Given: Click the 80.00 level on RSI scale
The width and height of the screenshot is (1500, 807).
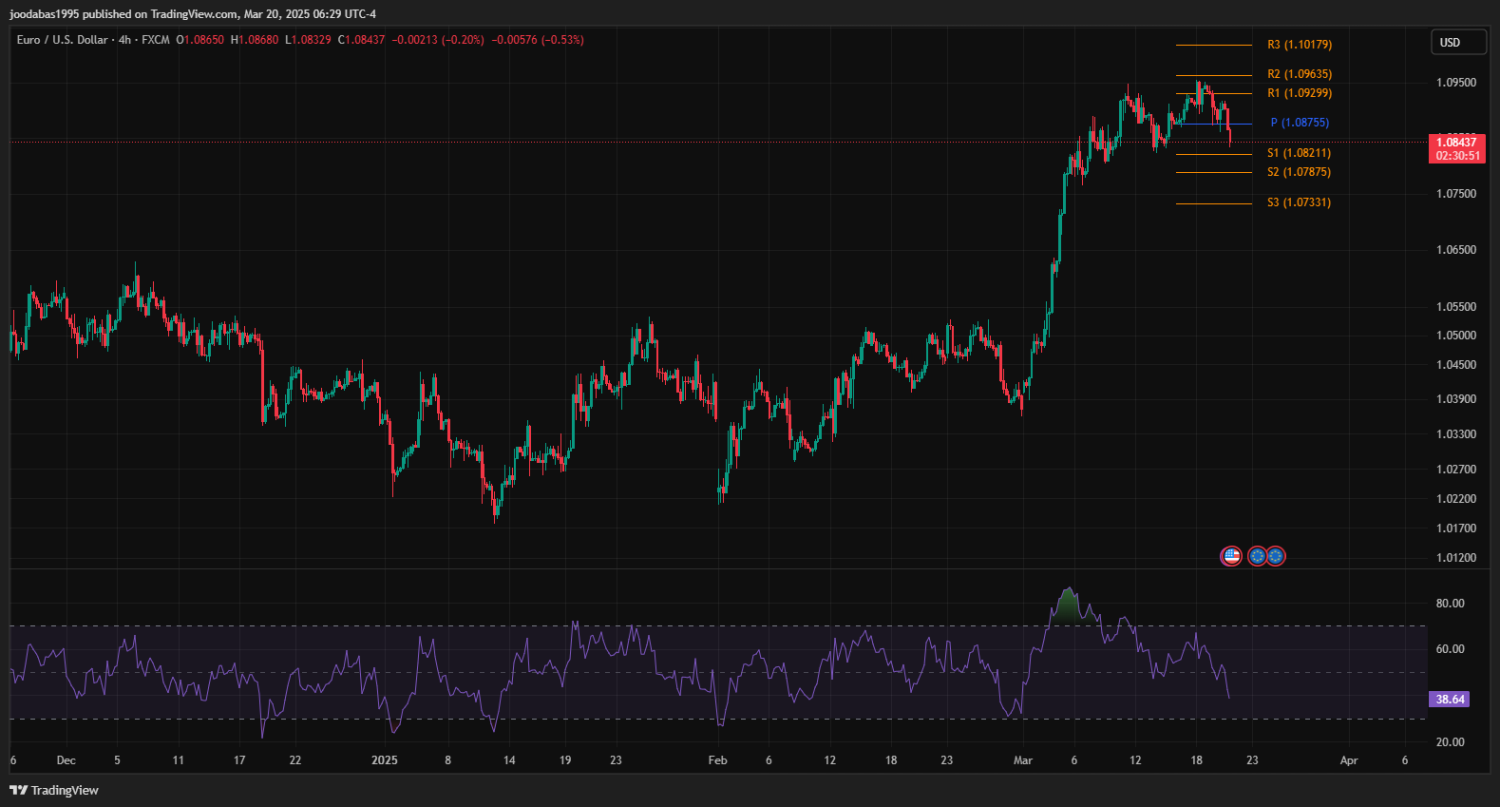Looking at the screenshot, I should (x=1449, y=603).
